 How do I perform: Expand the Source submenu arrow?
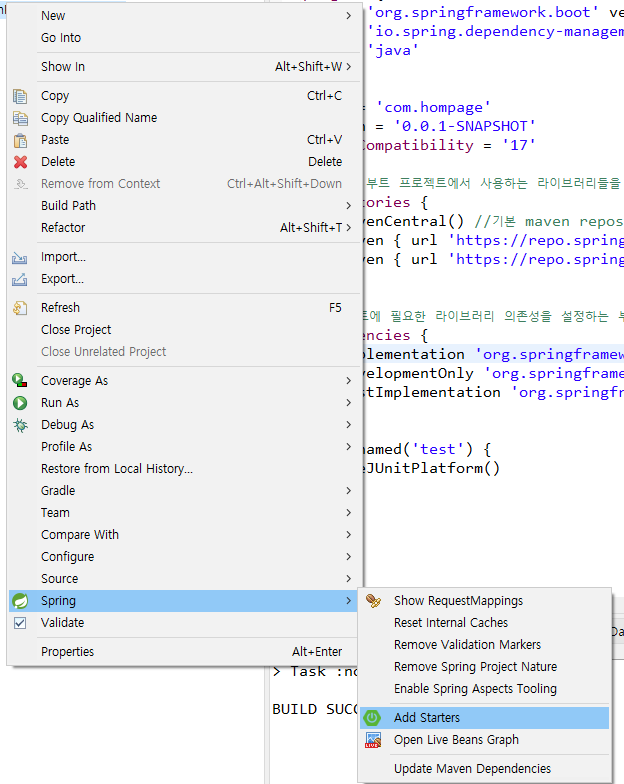[x=348, y=579]
